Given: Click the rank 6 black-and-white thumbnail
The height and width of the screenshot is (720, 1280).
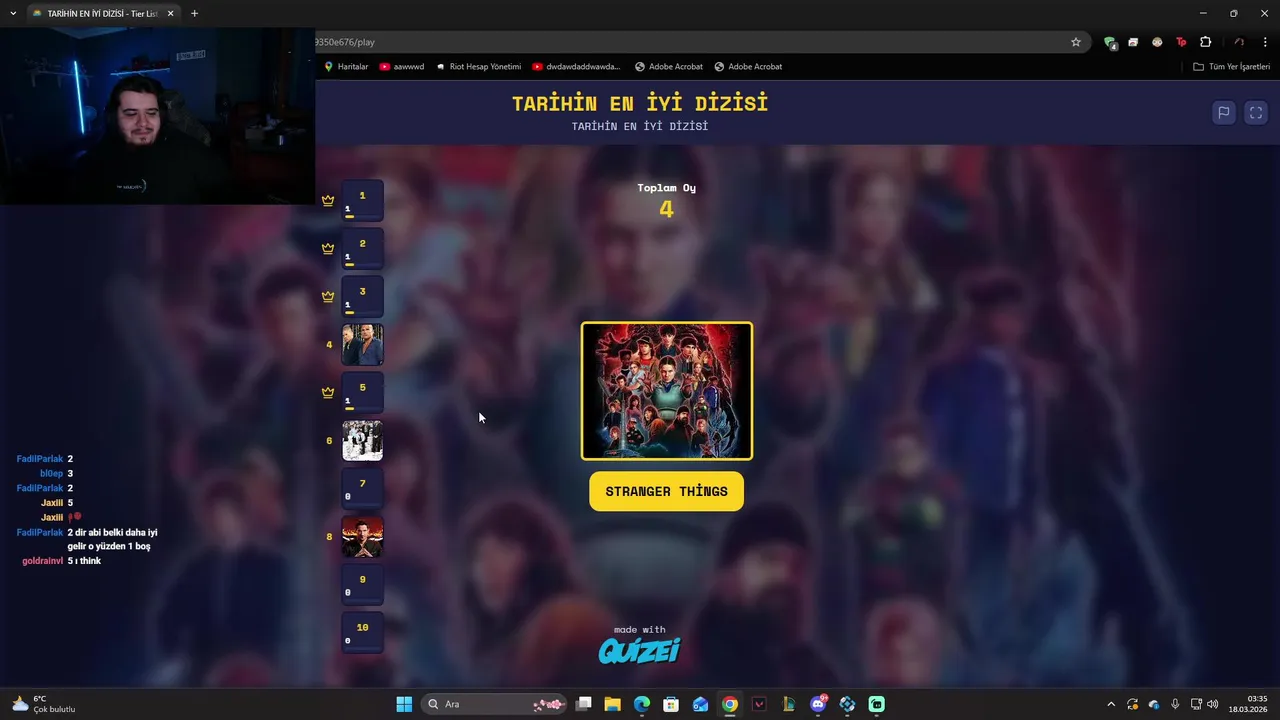Looking at the screenshot, I should (x=362, y=440).
